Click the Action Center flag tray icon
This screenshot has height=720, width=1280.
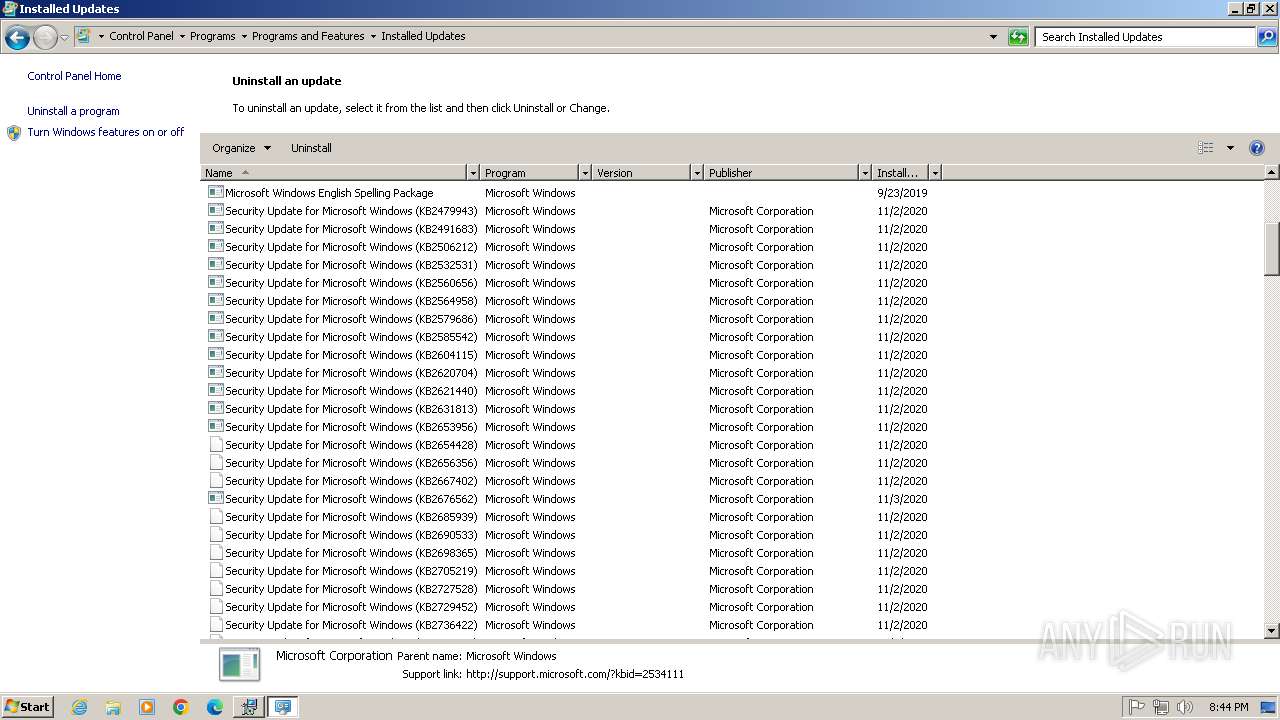coord(1137,707)
